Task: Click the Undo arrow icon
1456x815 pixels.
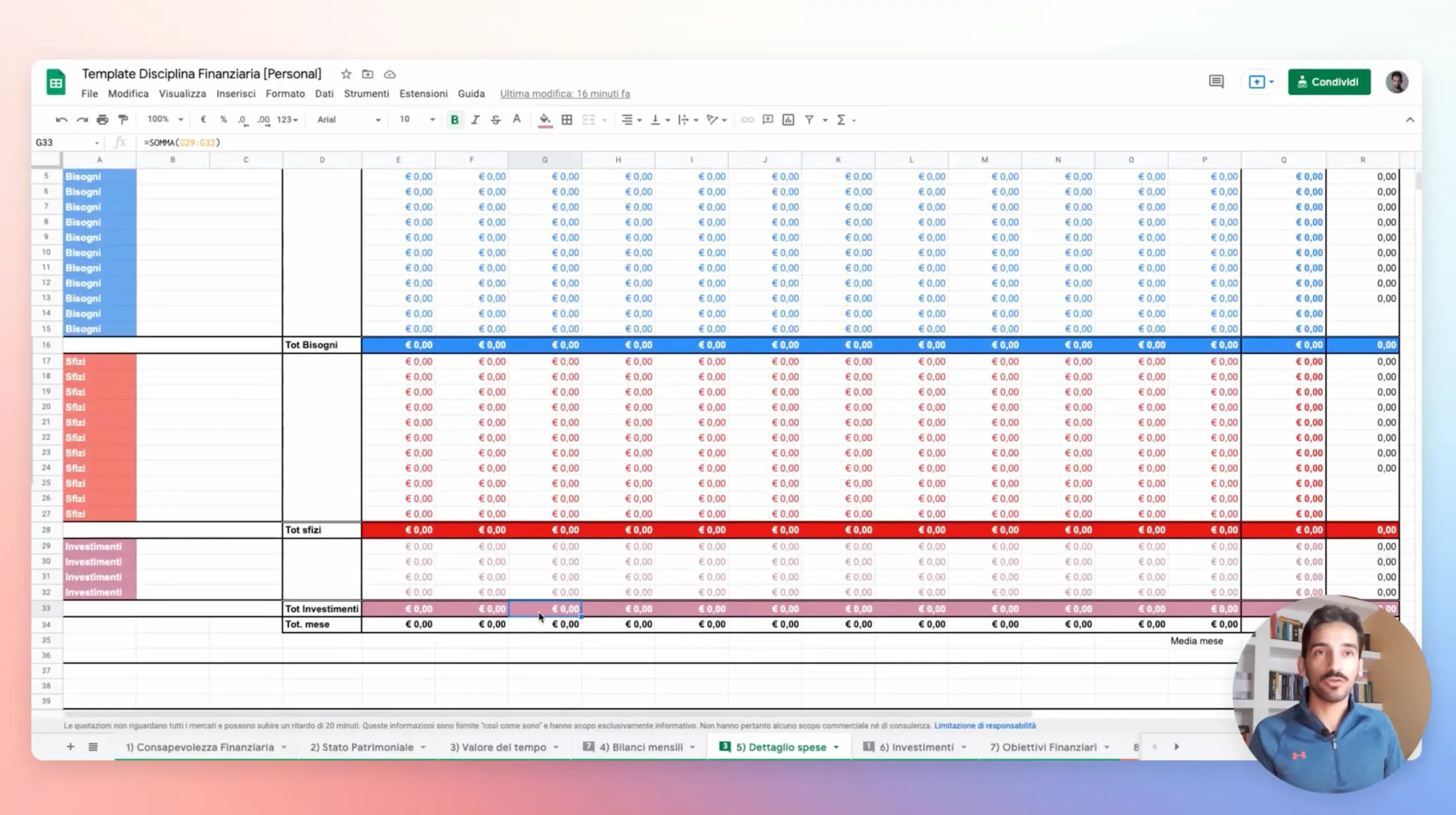Action: pyautogui.click(x=61, y=120)
